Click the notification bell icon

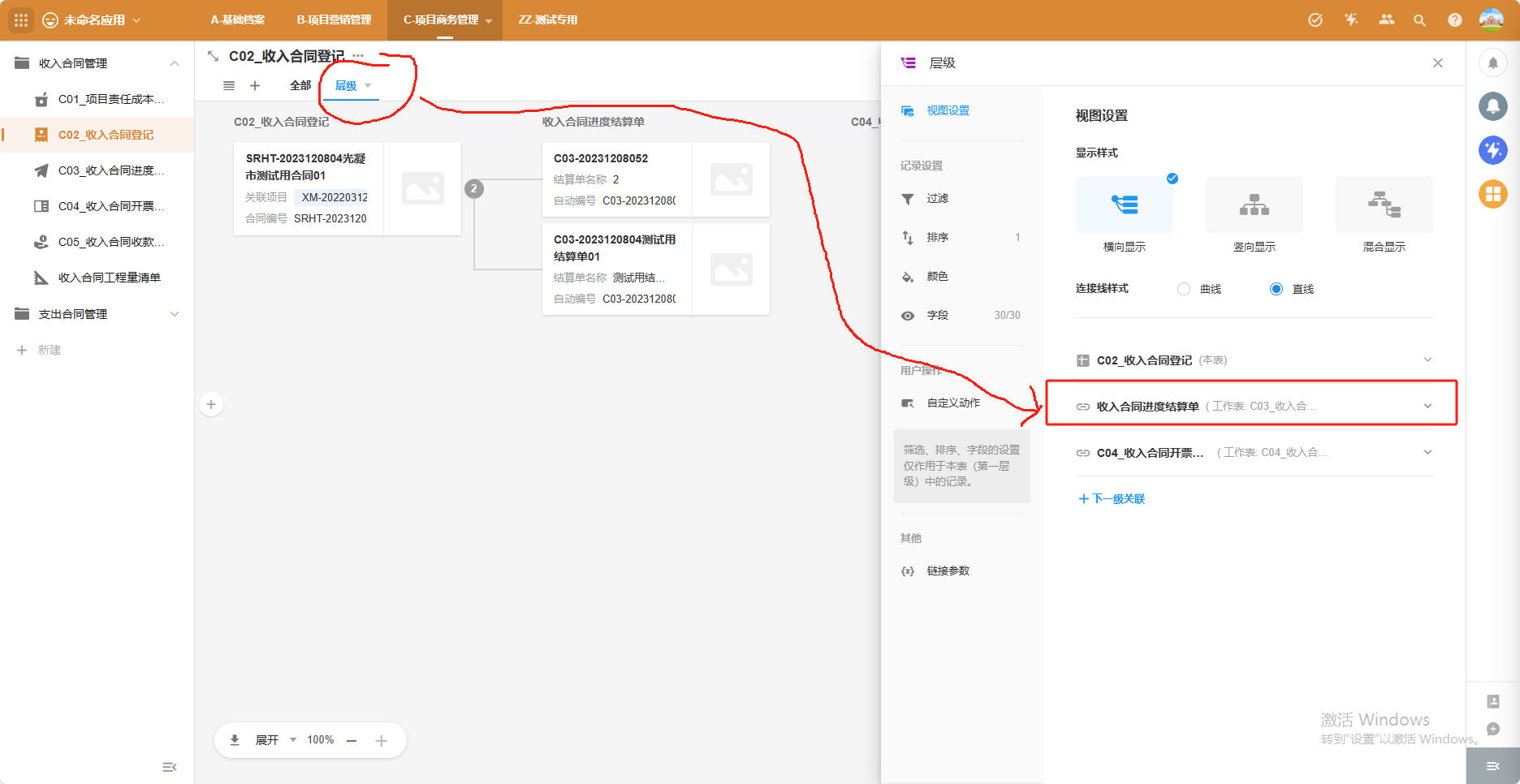[1492, 63]
